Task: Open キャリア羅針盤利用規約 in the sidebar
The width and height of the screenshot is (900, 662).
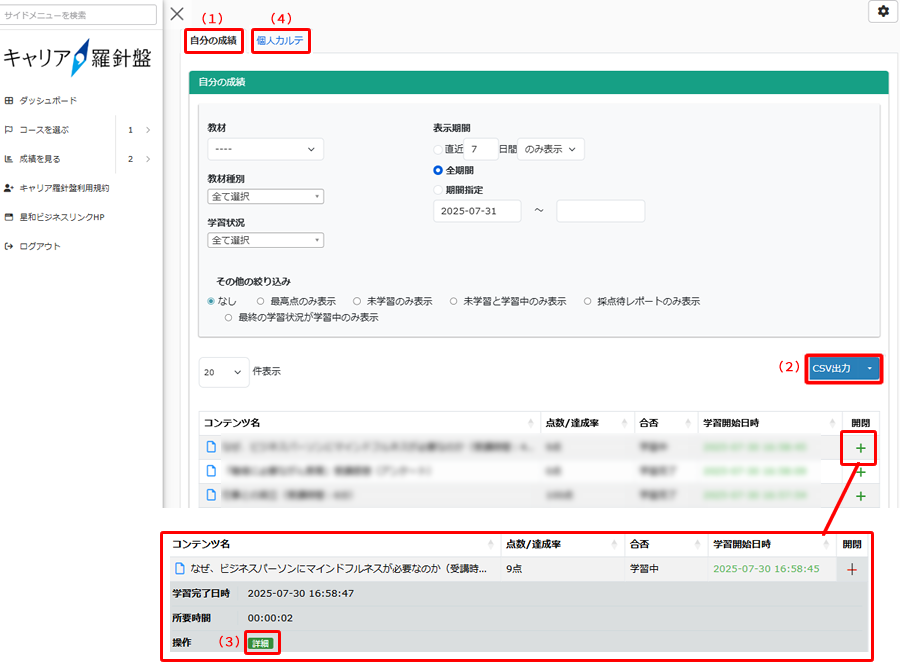Action: click(x=64, y=188)
